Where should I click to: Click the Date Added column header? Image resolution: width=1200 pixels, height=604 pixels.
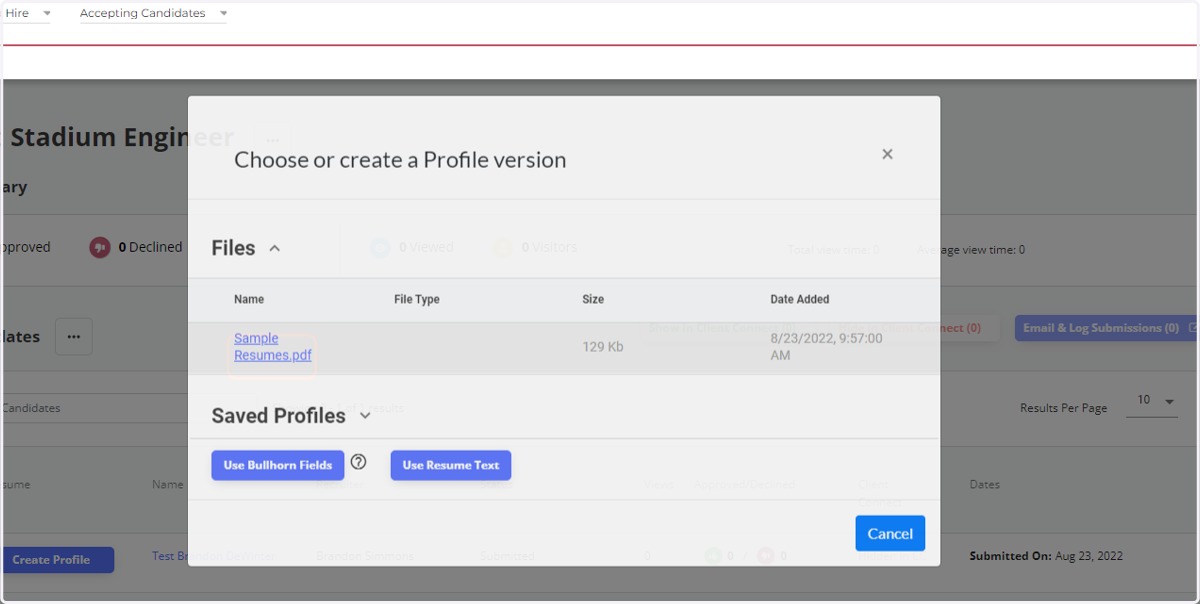point(800,299)
